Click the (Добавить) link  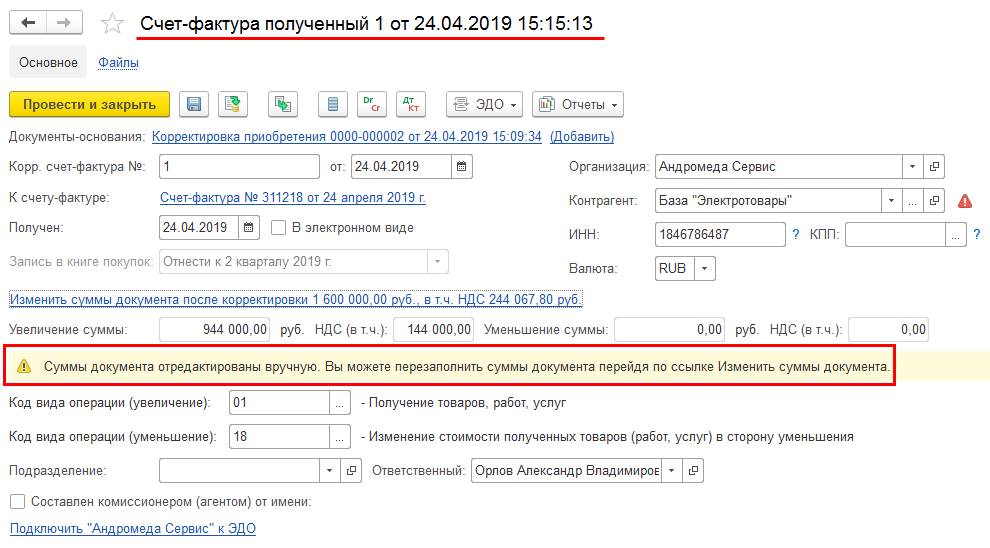pyautogui.click(x=582, y=136)
